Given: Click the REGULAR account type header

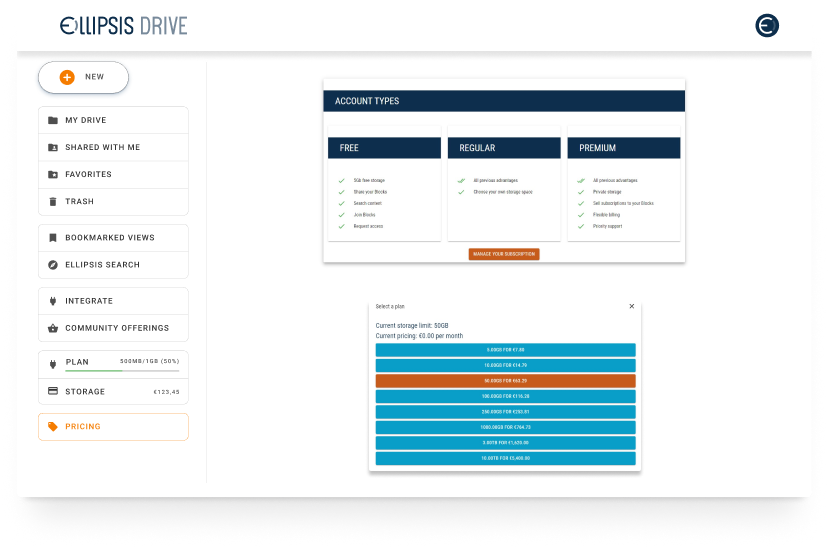Looking at the screenshot, I should [504, 148].
